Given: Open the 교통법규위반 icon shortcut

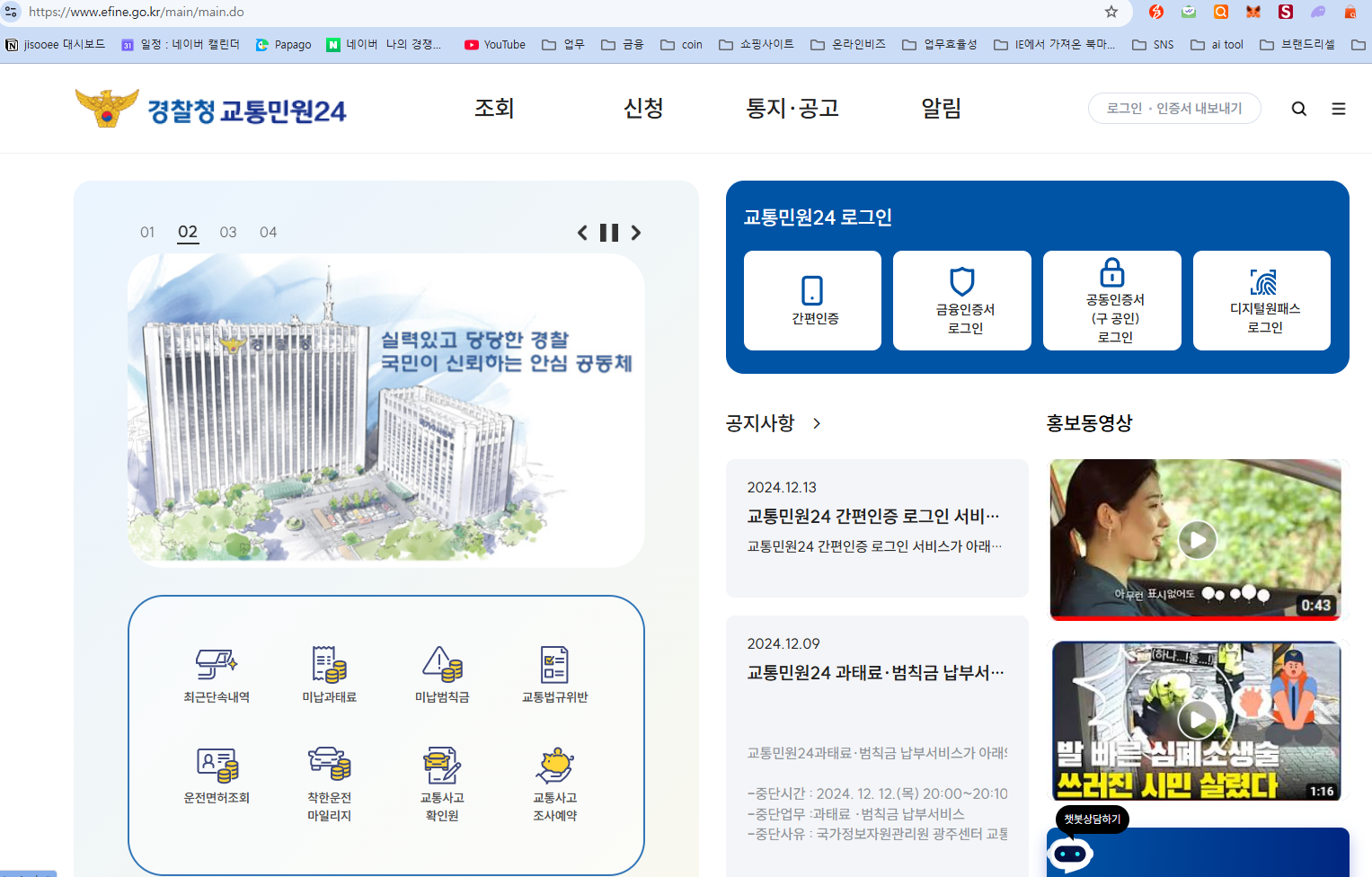Looking at the screenshot, I should [554, 676].
